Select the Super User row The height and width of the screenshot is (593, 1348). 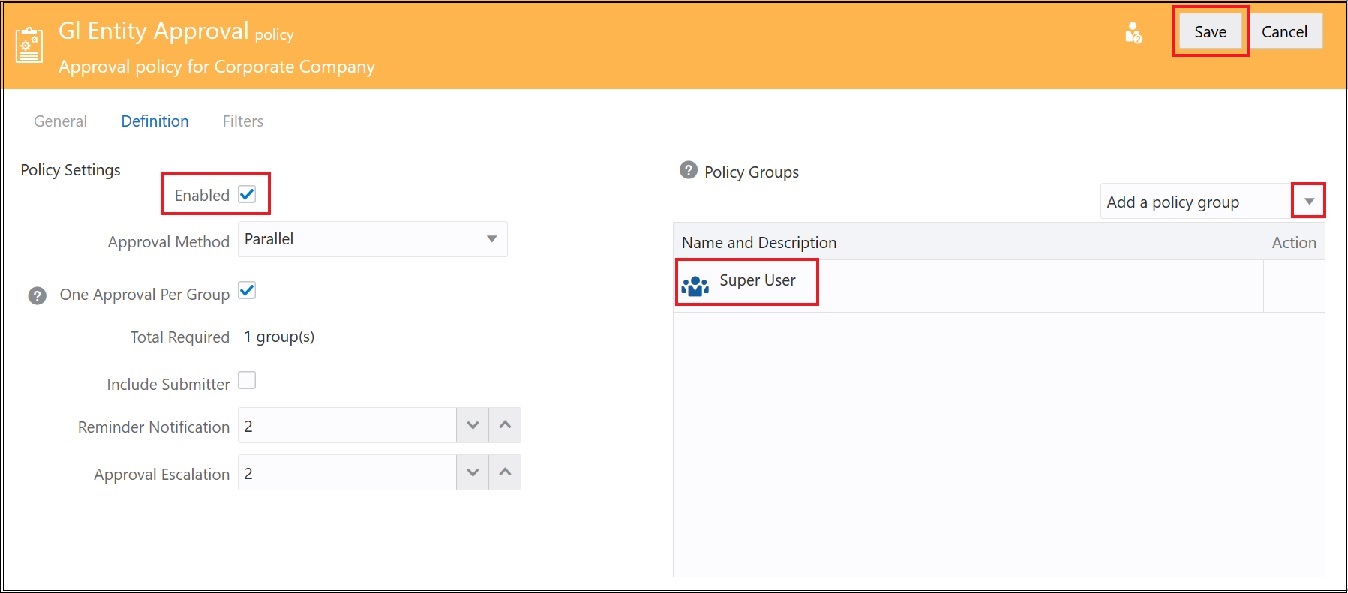760,282
